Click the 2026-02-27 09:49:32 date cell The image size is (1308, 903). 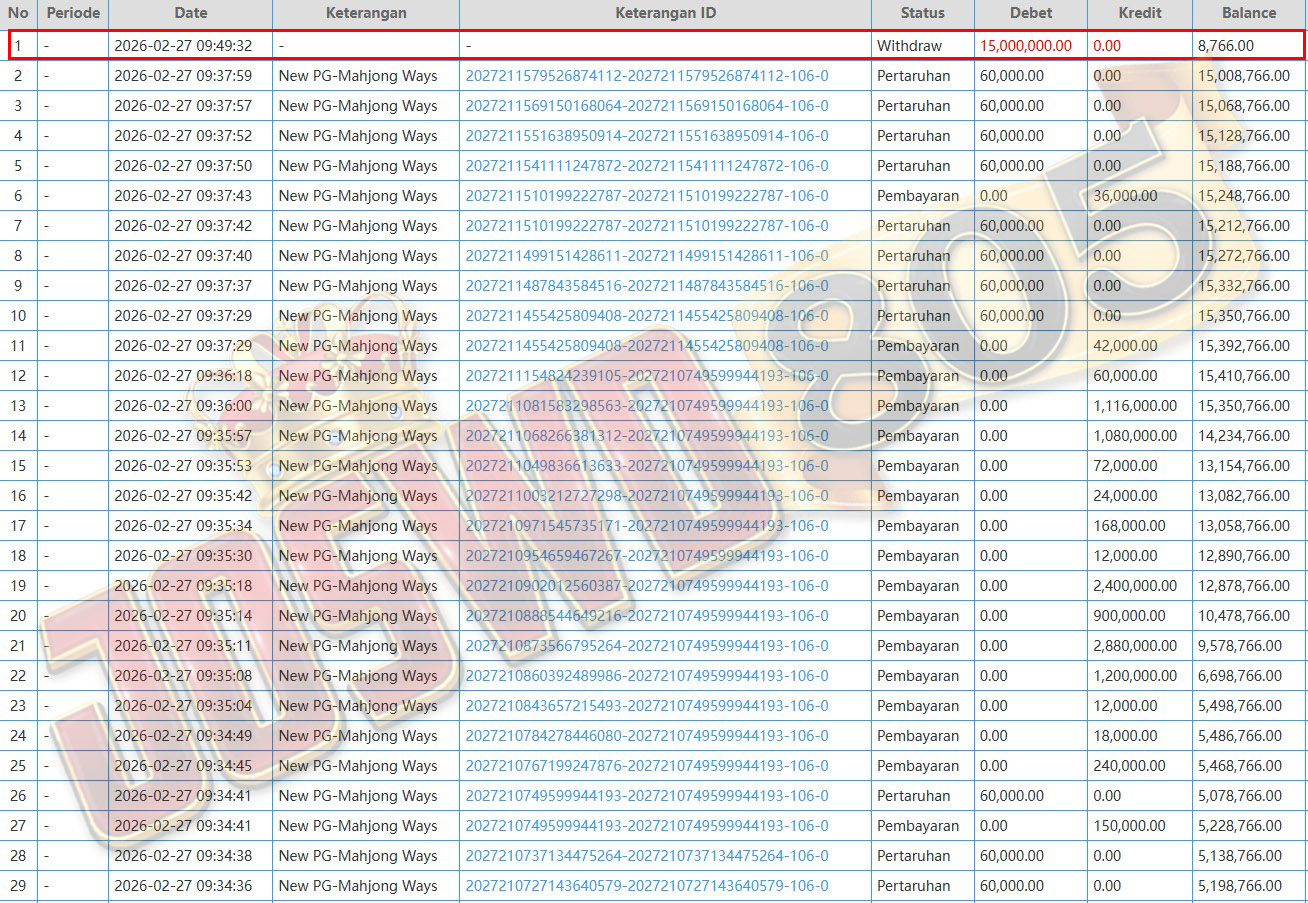pyautogui.click(x=183, y=46)
